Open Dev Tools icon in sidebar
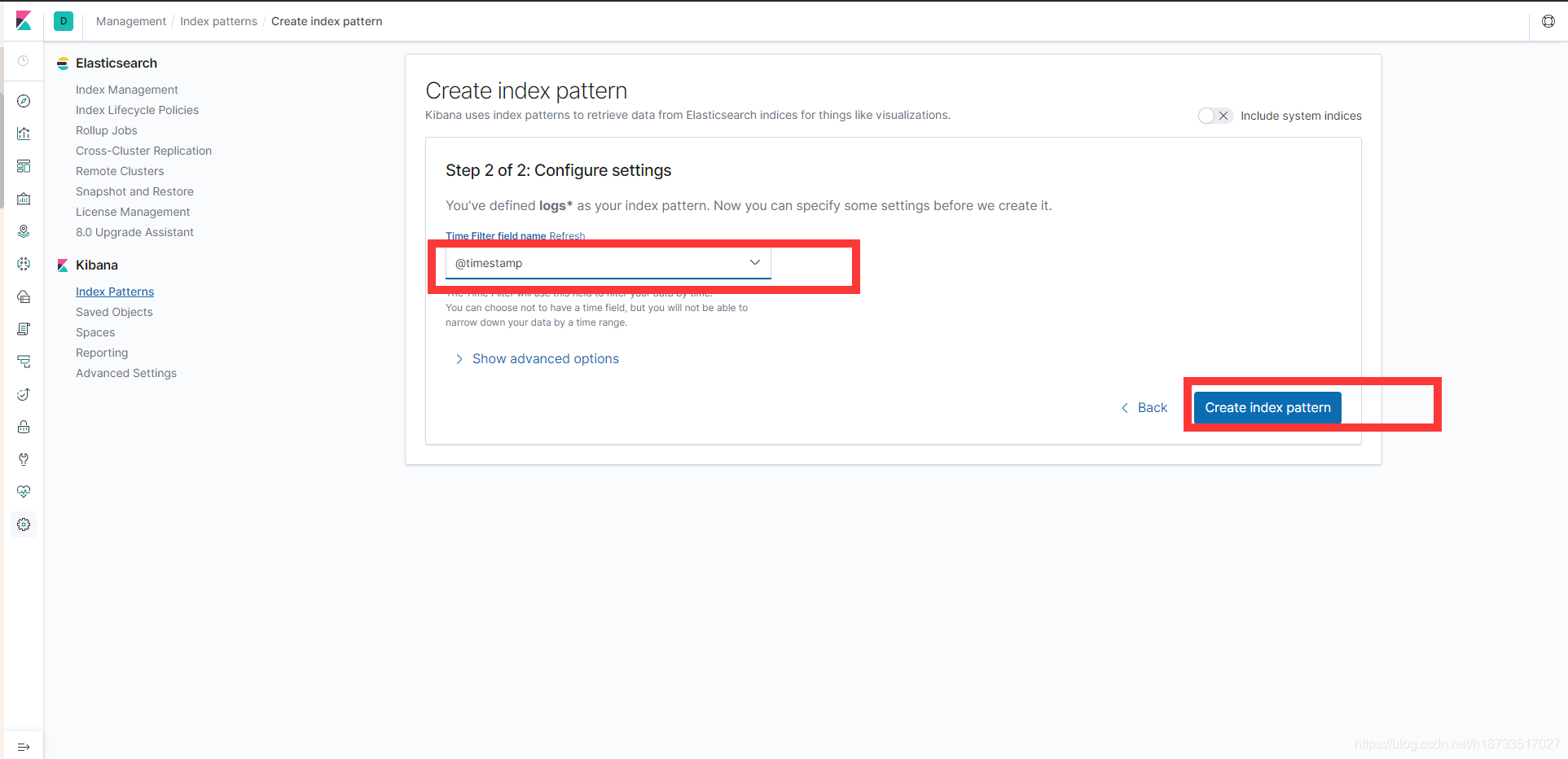 pyautogui.click(x=24, y=459)
